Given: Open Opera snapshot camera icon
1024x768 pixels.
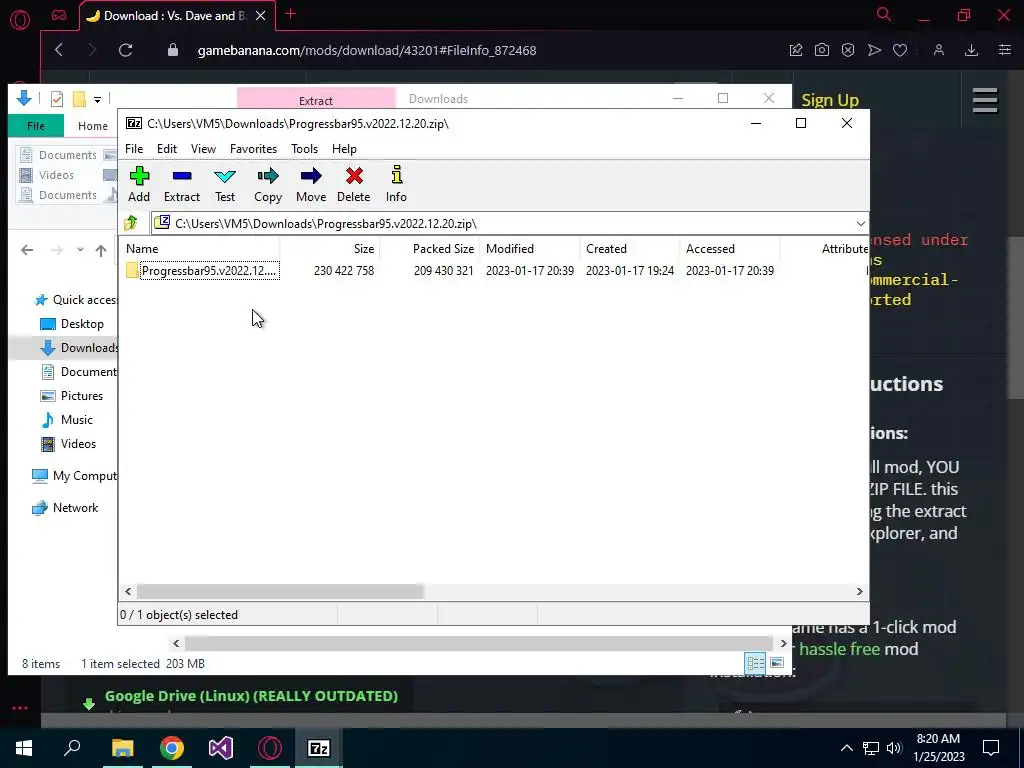Looking at the screenshot, I should tap(822, 50).
